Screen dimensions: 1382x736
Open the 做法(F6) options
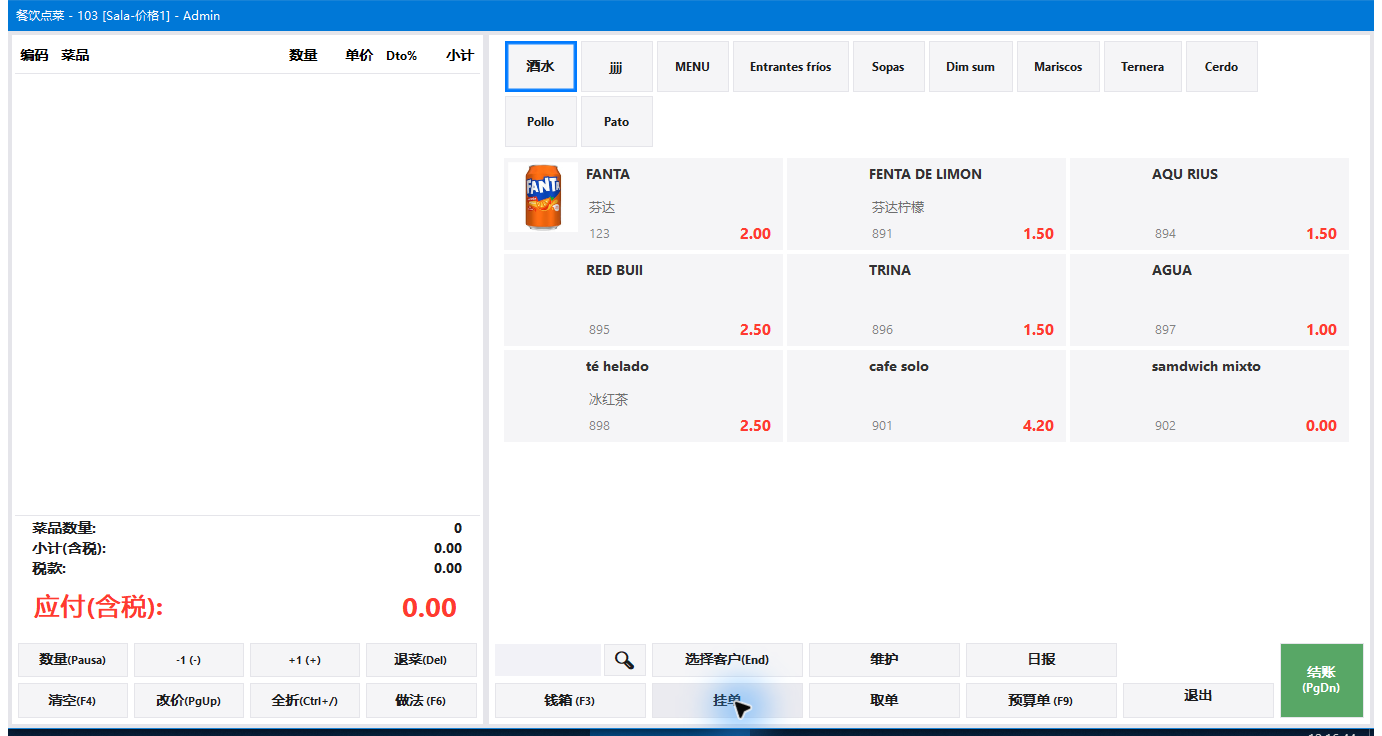coord(421,700)
